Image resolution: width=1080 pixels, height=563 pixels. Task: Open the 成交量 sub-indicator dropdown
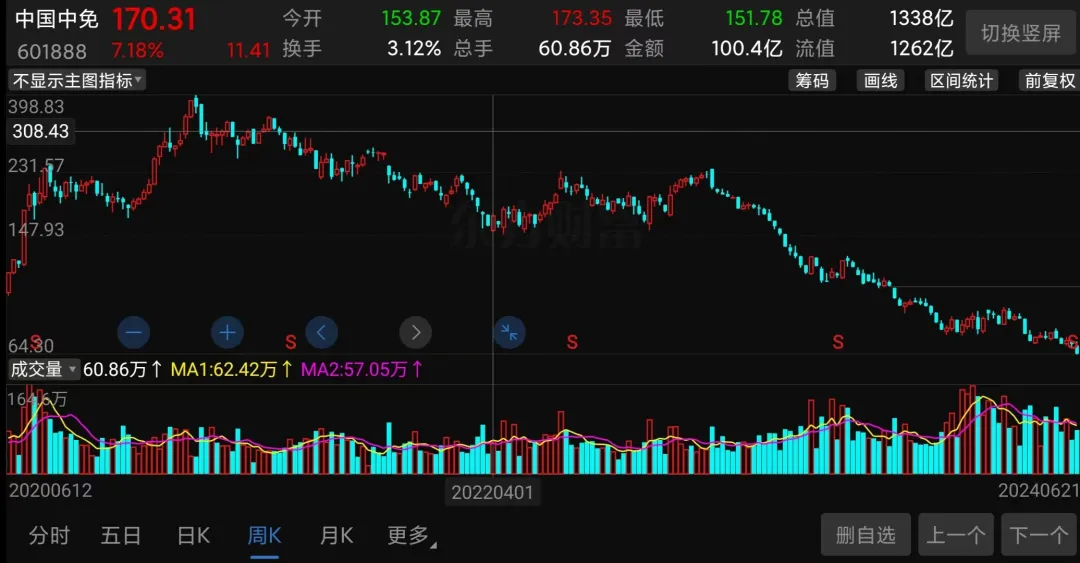click(43, 369)
